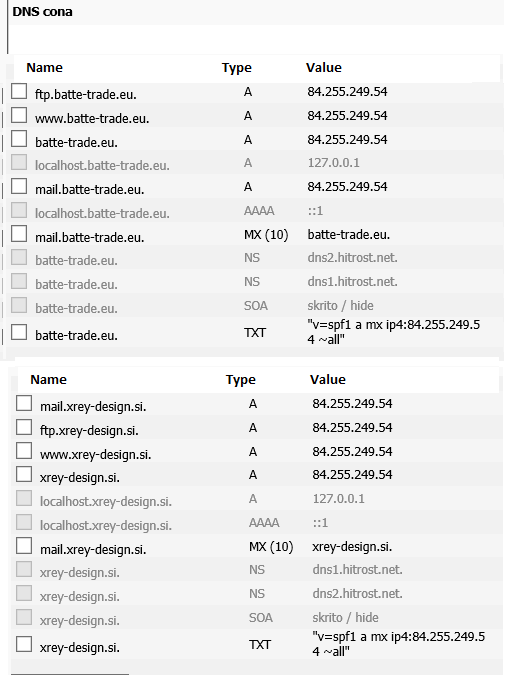The width and height of the screenshot is (505, 684).
Task: Tick the mail.batte-trade.eu. MX (10) record checkbox
Action: pos(19,234)
